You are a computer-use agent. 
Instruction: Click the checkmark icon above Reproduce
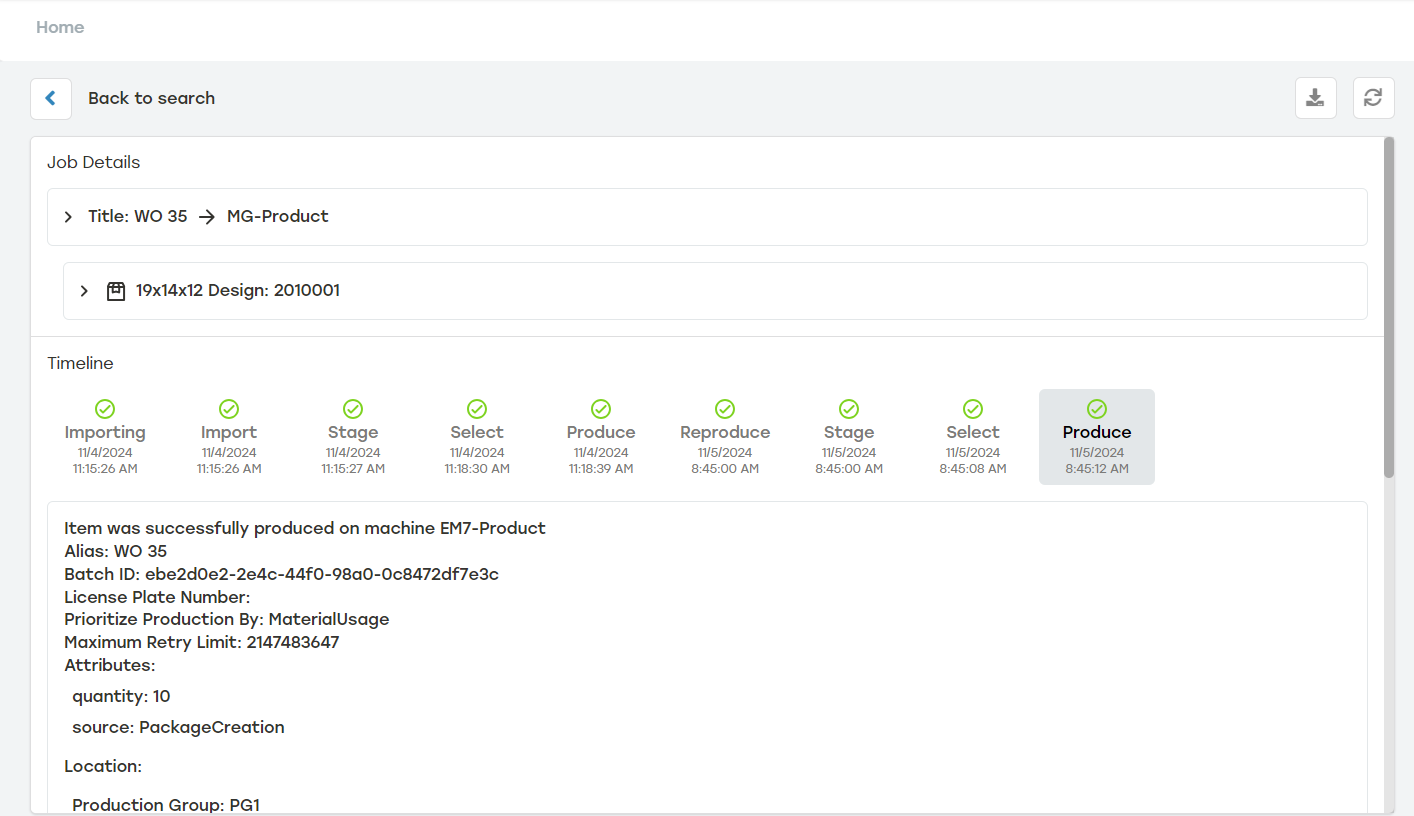click(724, 409)
